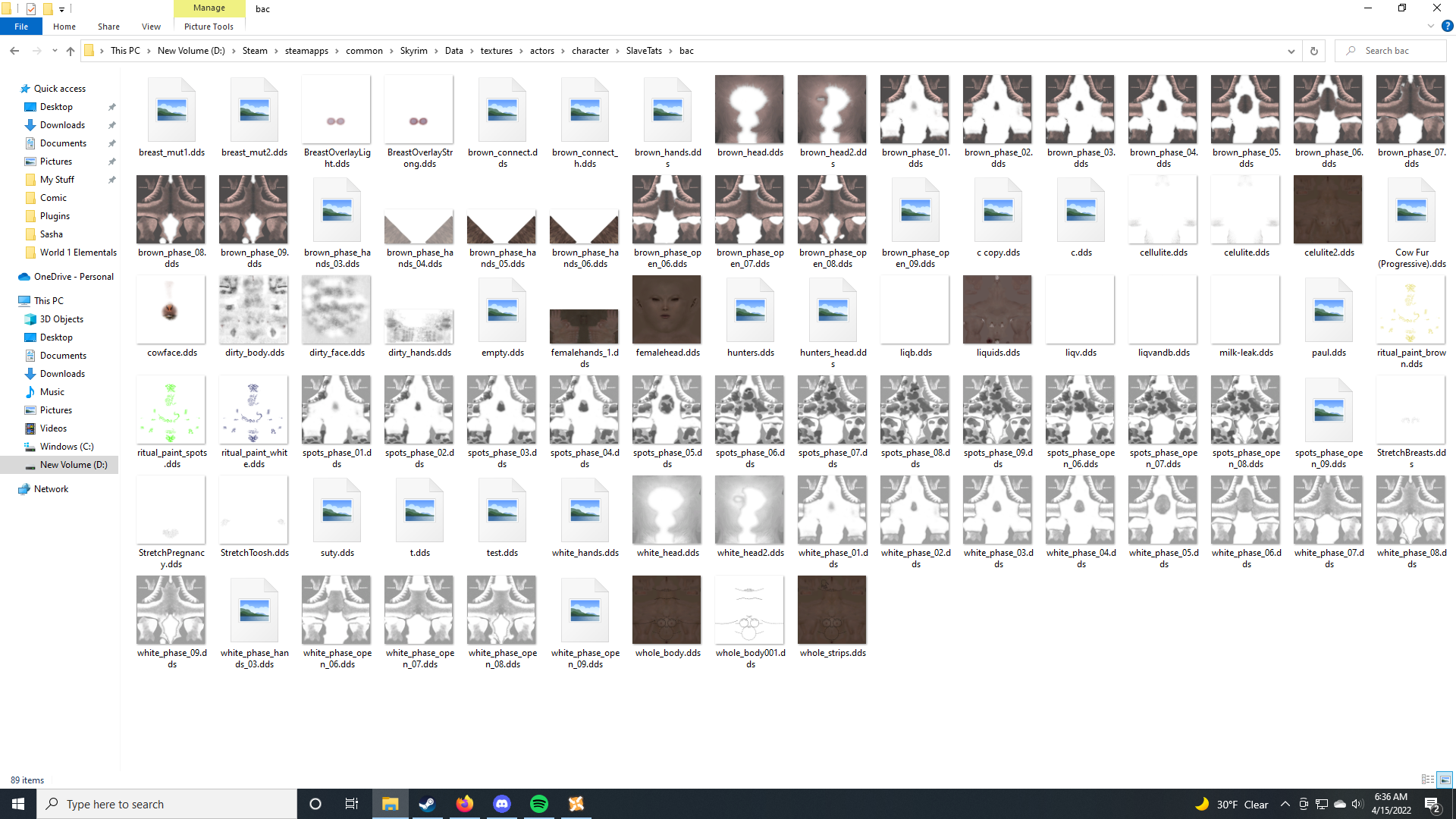This screenshot has height=819, width=1456.
Task: Open the Picture Tools tab
Action: (x=209, y=27)
